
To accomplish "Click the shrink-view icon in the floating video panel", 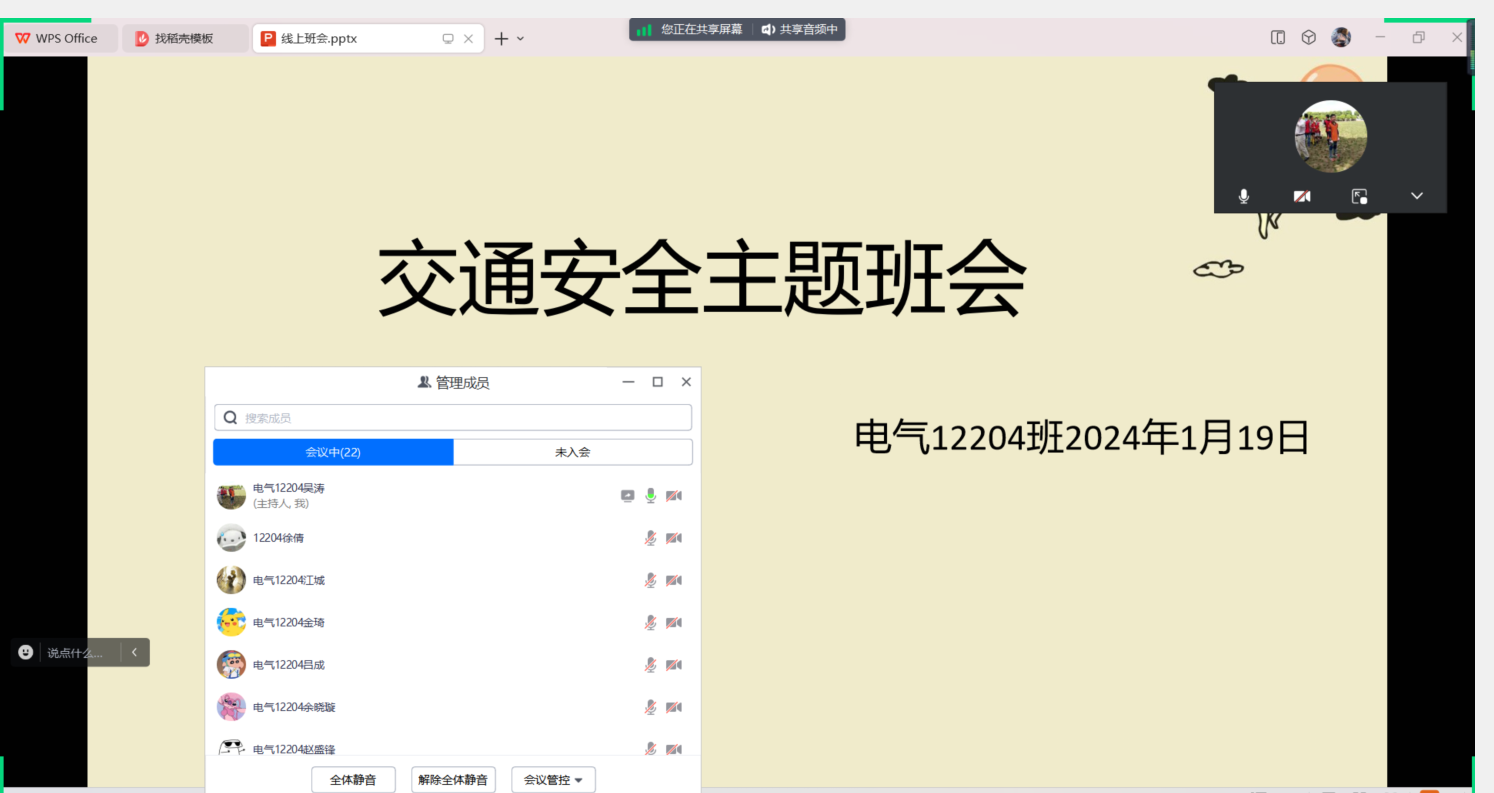I will pos(1359,196).
